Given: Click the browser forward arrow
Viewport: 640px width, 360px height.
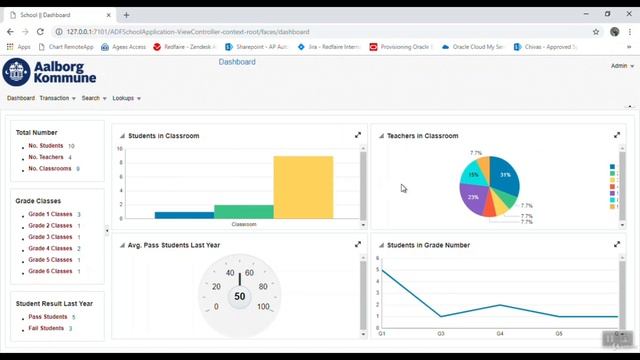Looking at the screenshot, I should pyautogui.click(x=25, y=32).
